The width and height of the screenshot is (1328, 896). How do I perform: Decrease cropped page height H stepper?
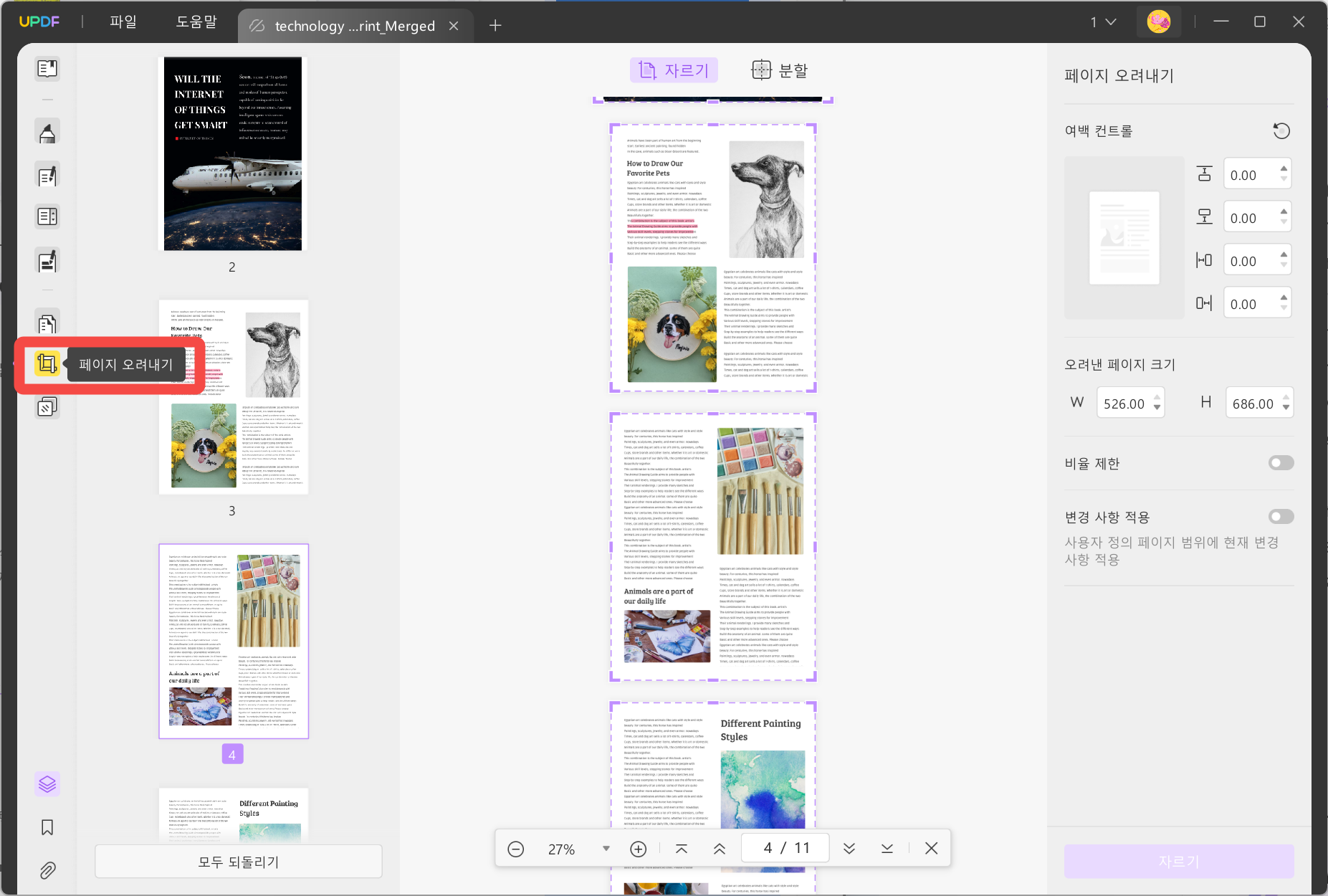click(x=1286, y=408)
